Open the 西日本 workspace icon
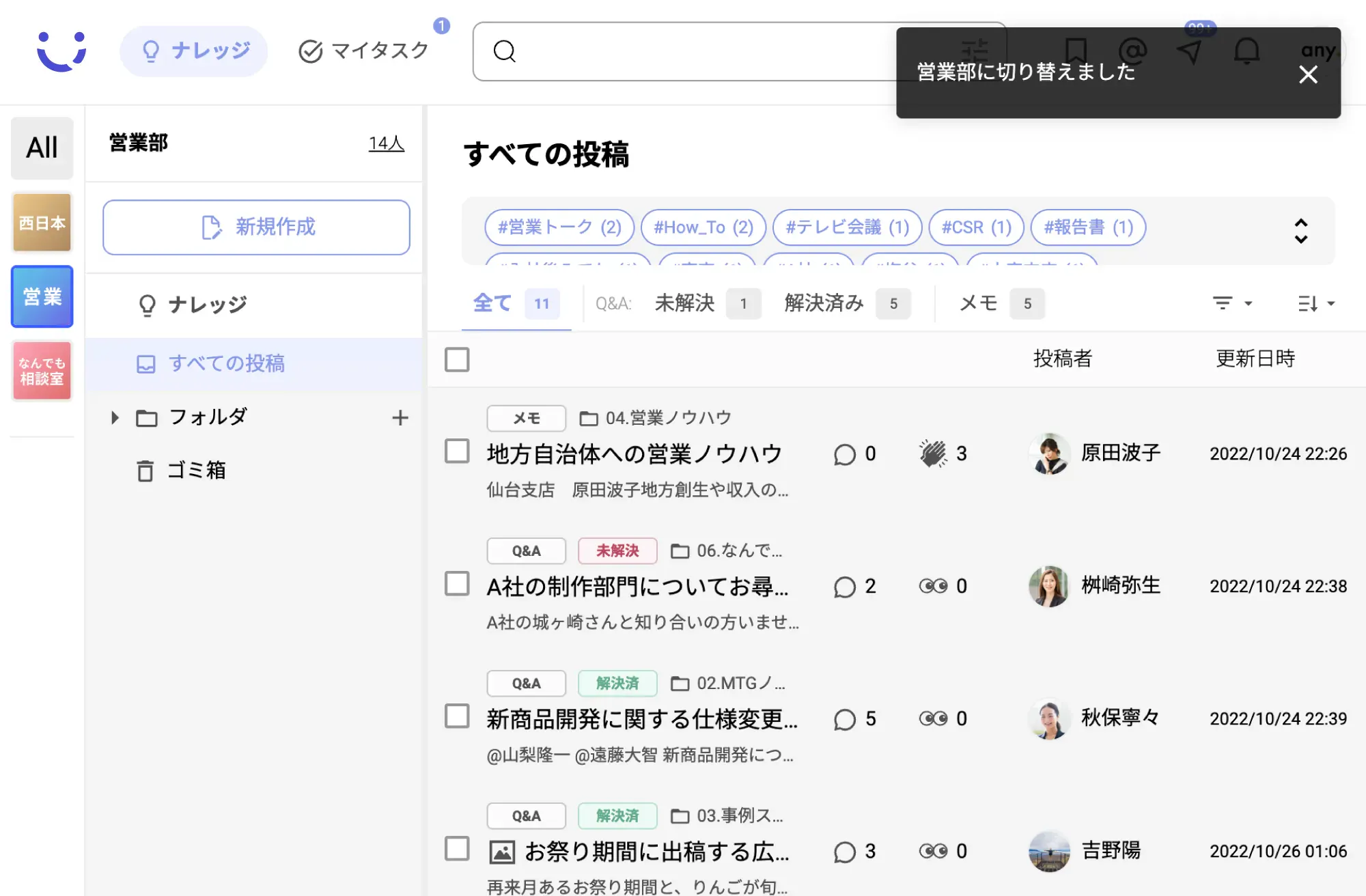The image size is (1366, 896). (x=42, y=223)
